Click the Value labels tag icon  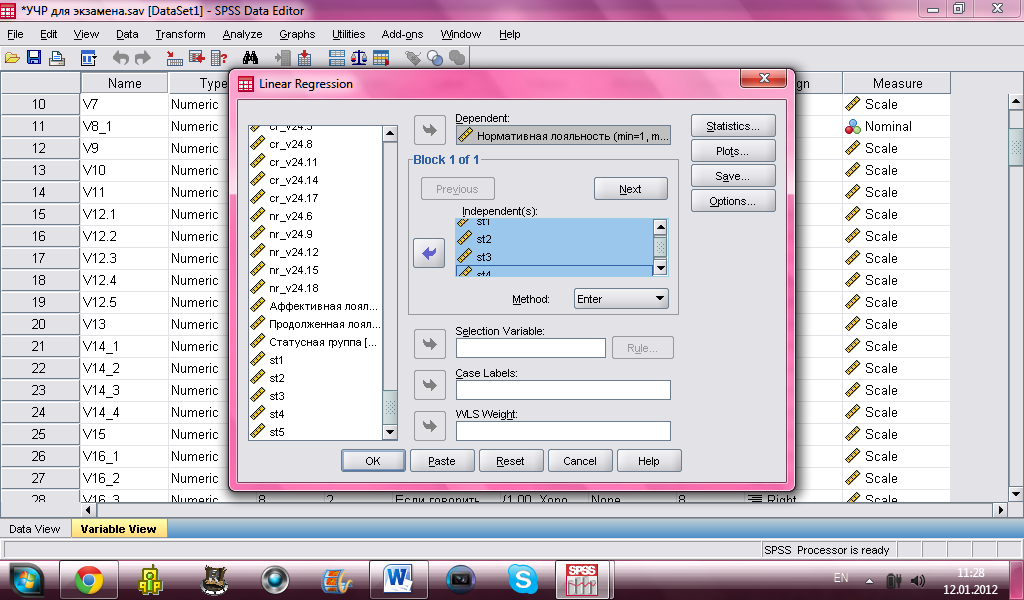pyautogui.click(x=413, y=58)
